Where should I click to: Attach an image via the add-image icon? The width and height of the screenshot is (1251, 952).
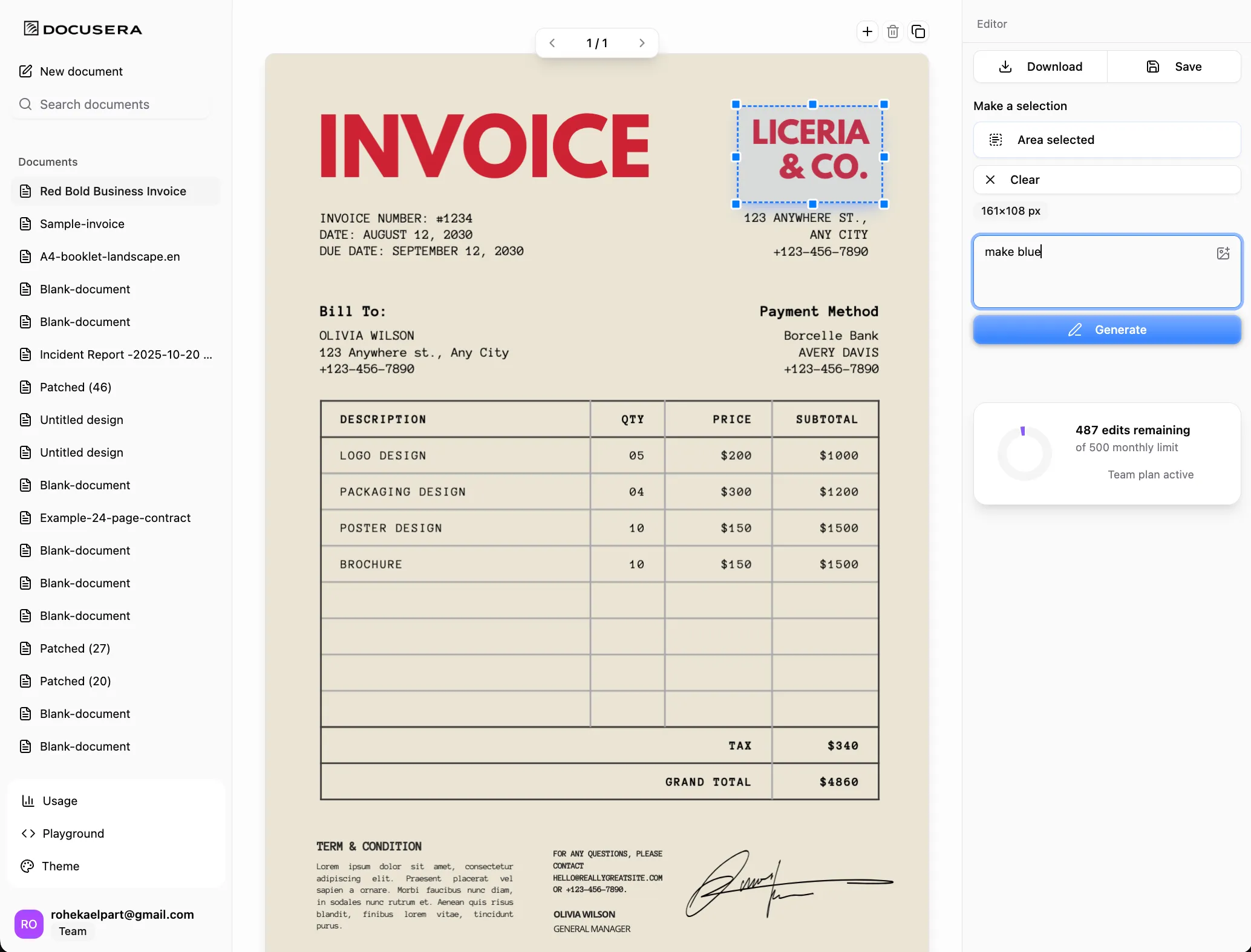click(x=1223, y=253)
